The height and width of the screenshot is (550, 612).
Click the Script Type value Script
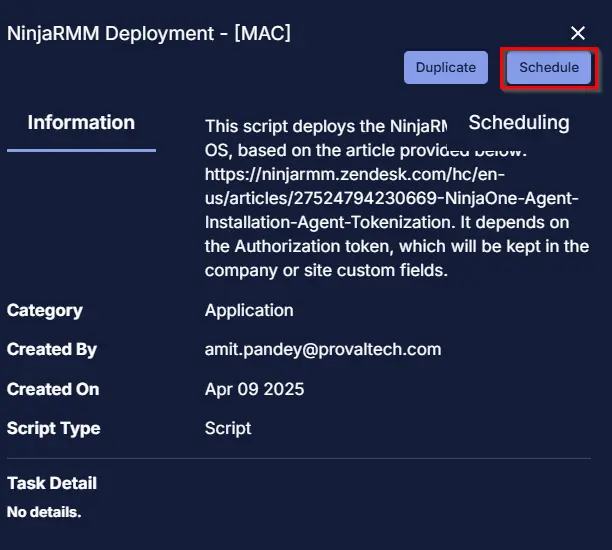click(x=228, y=428)
